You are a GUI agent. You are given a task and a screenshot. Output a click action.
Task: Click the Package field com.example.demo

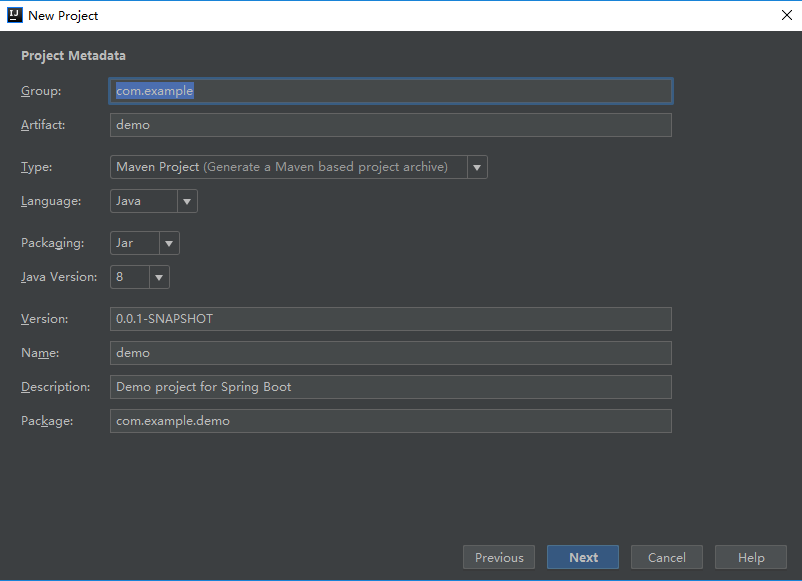pos(390,421)
